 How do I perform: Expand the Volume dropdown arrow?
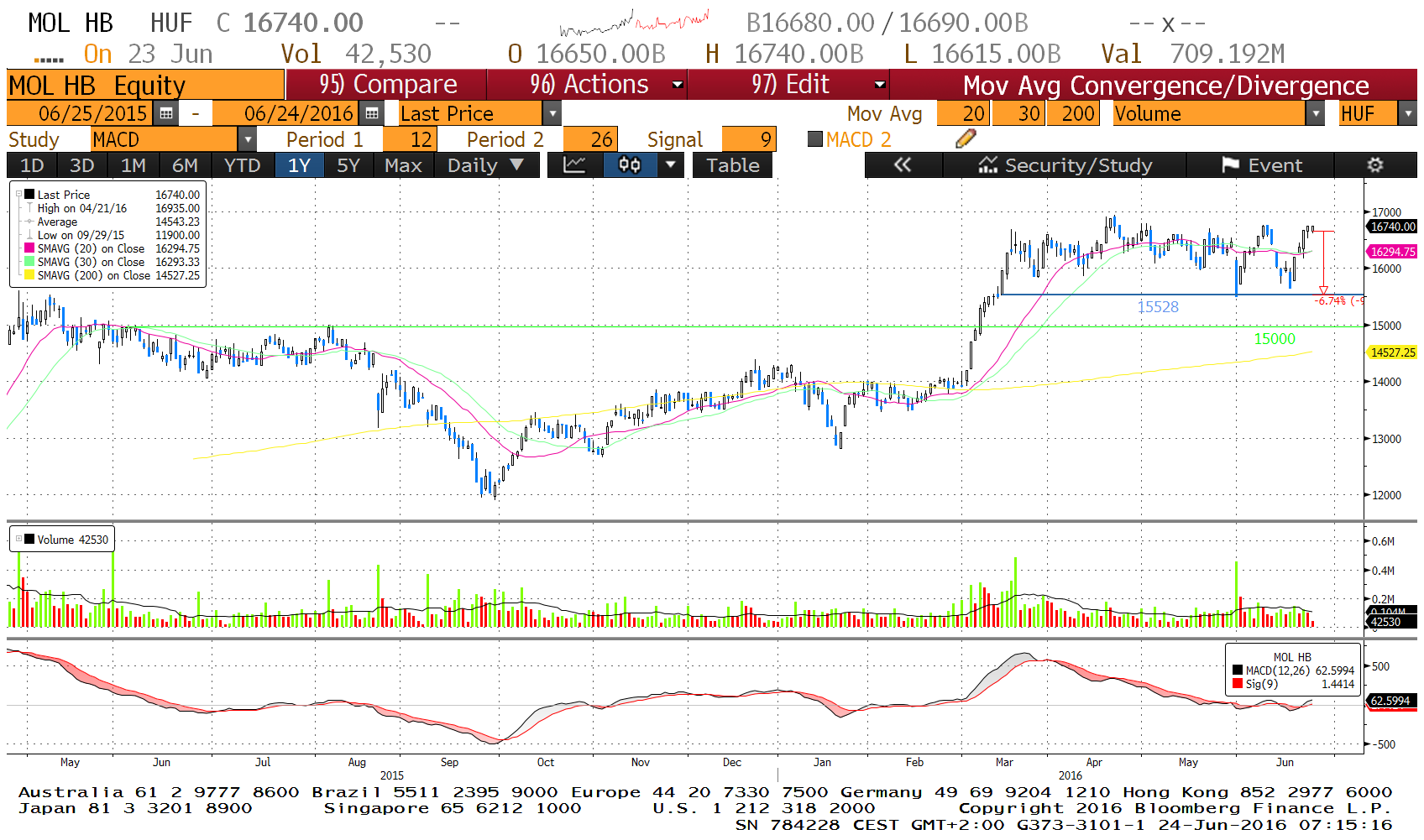1316,113
